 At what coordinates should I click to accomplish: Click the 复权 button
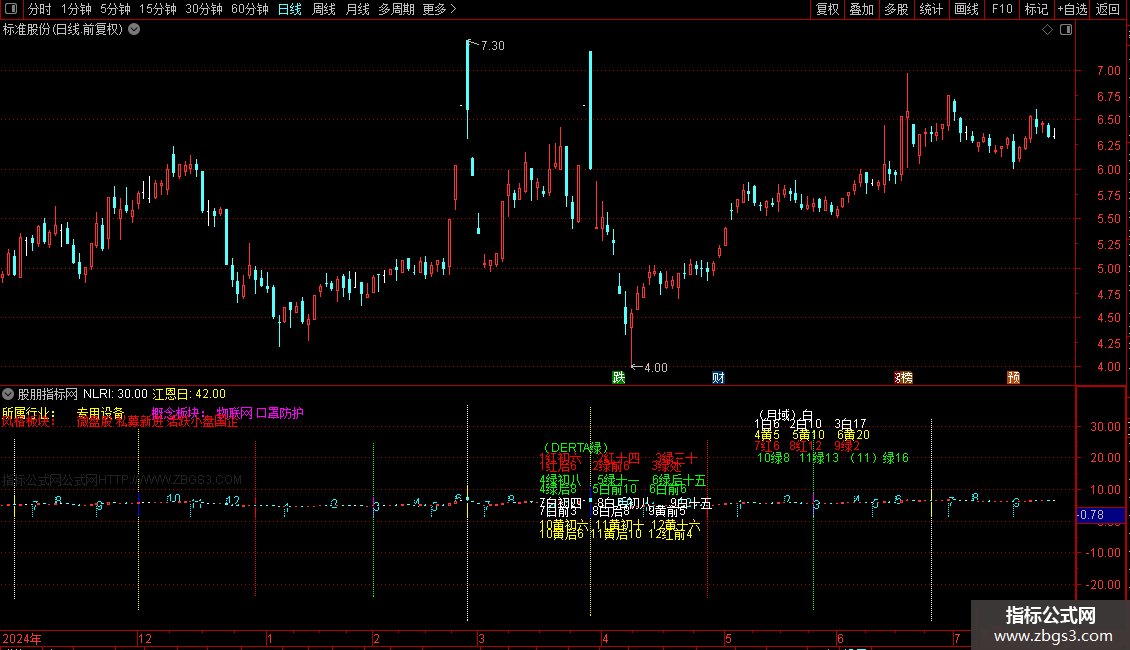(827, 9)
